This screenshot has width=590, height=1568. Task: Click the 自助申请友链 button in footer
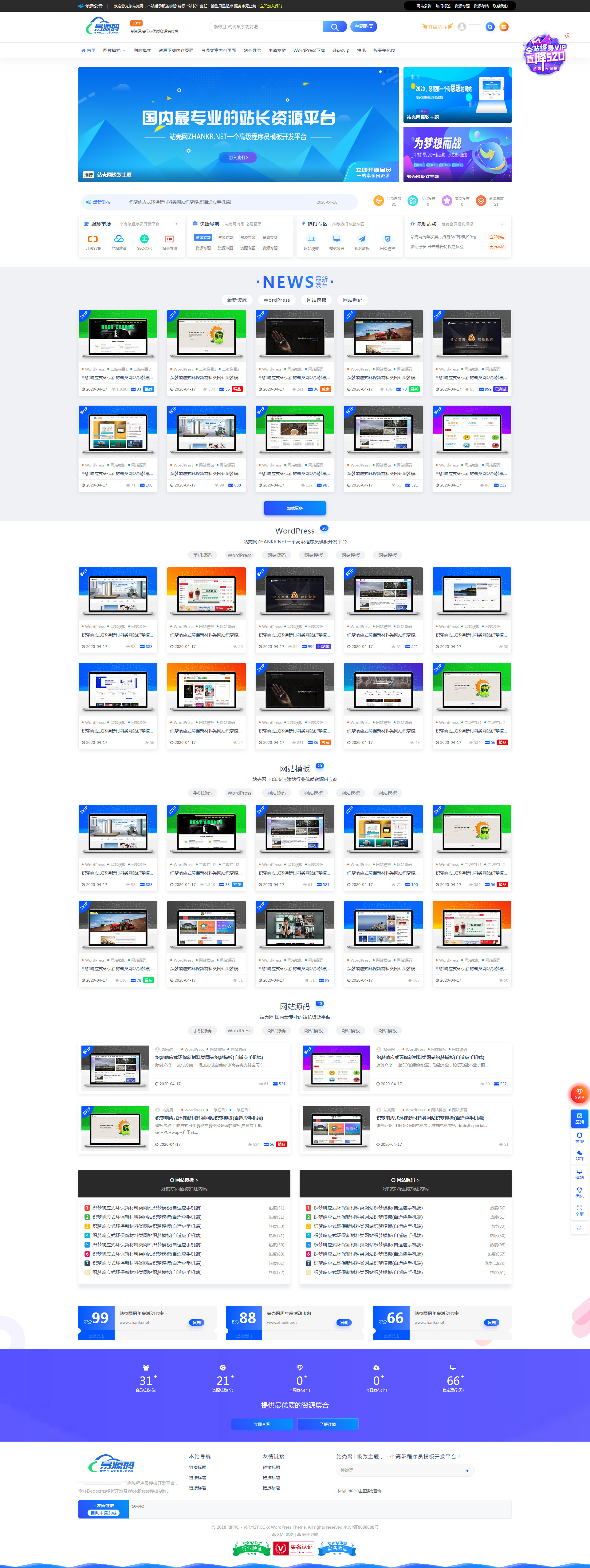click(x=103, y=1513)
